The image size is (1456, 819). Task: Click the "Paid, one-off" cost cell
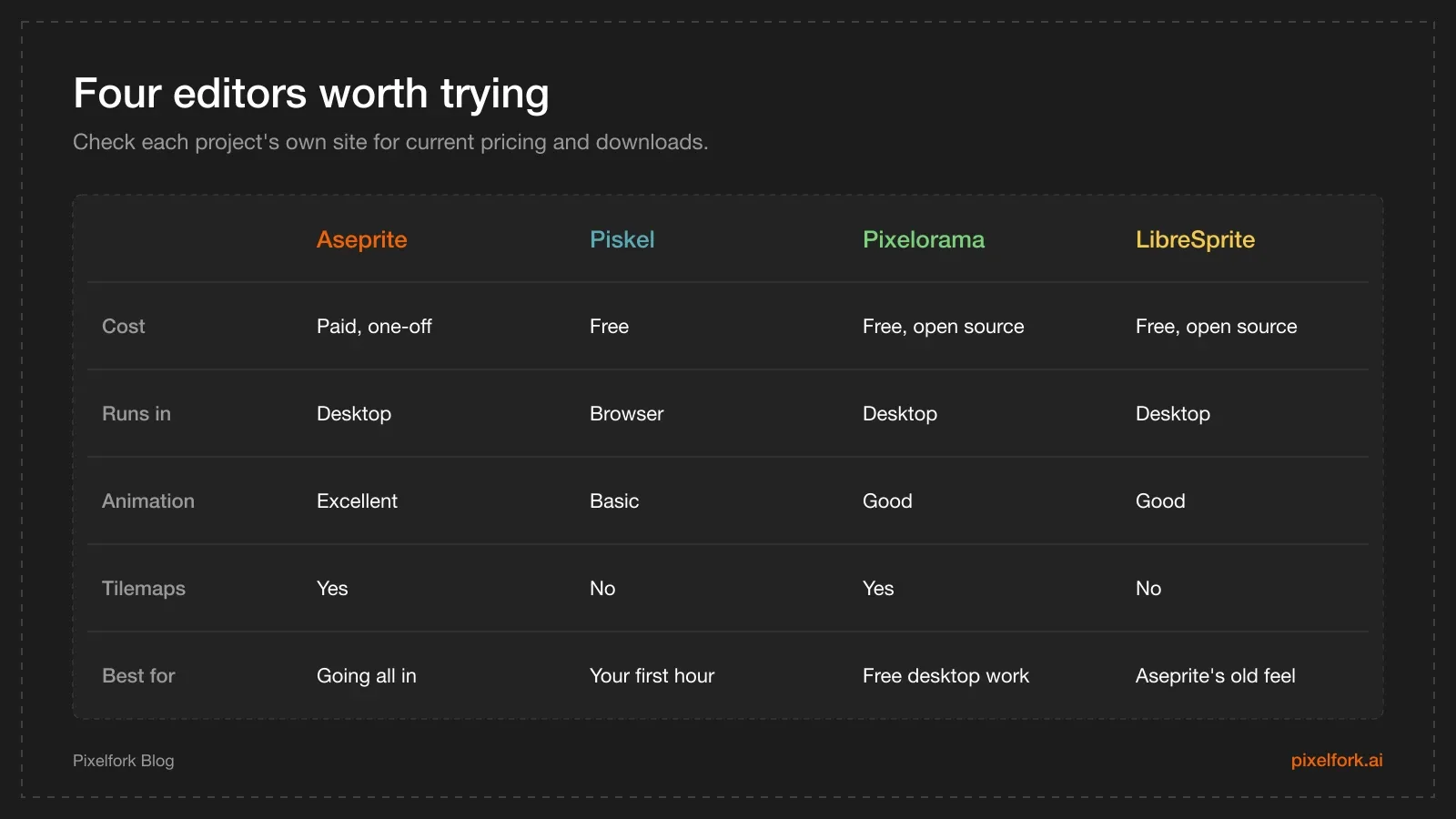374,326
